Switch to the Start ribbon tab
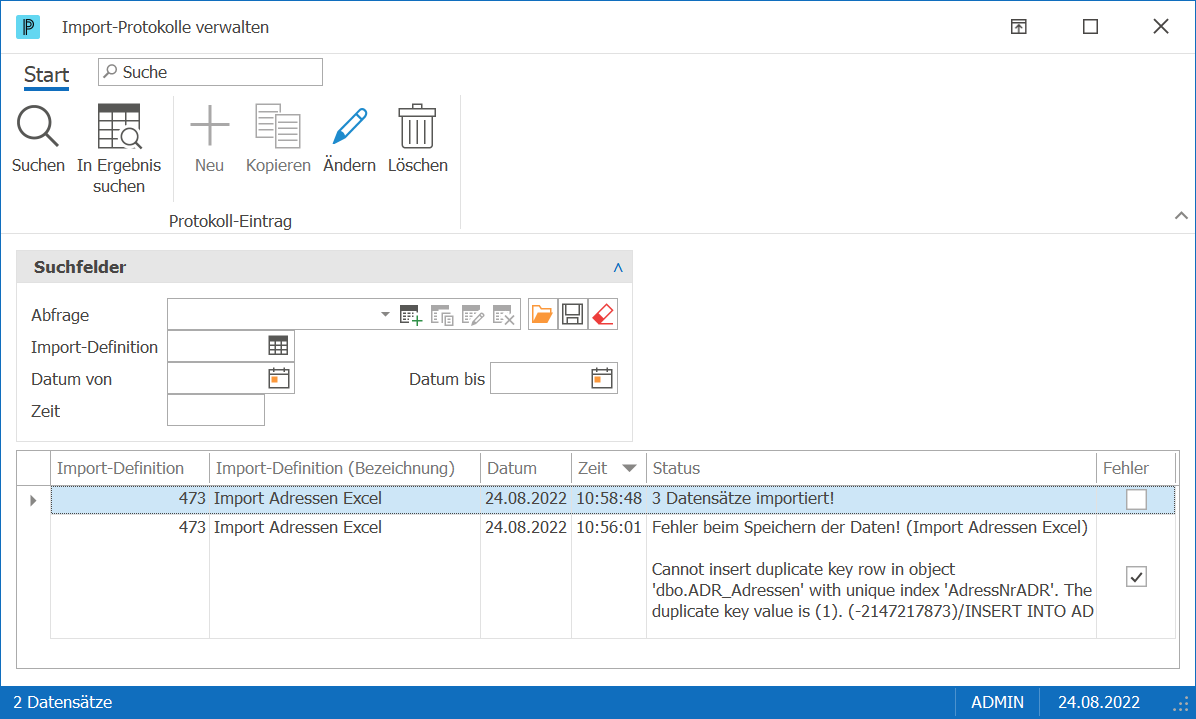This screenshot has height=719, width=1196. pyautogui.click(x=47, y=75)
